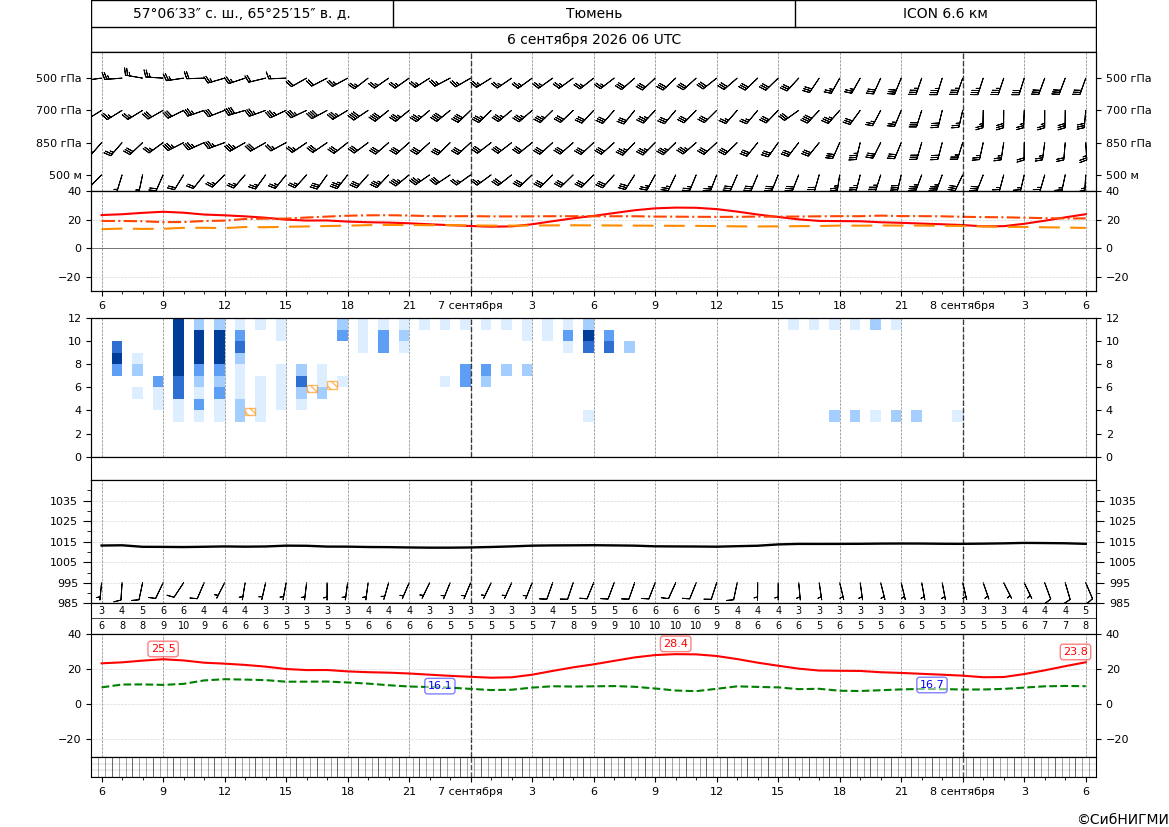Click the ICON 6.6 км model cell

[x=945, y=13]
